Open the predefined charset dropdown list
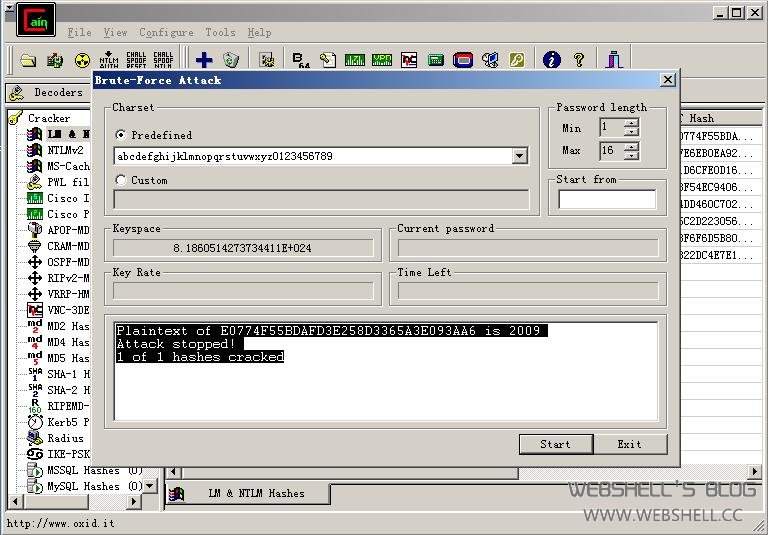The height and width of the screenshot is (535, 768). 519,156
